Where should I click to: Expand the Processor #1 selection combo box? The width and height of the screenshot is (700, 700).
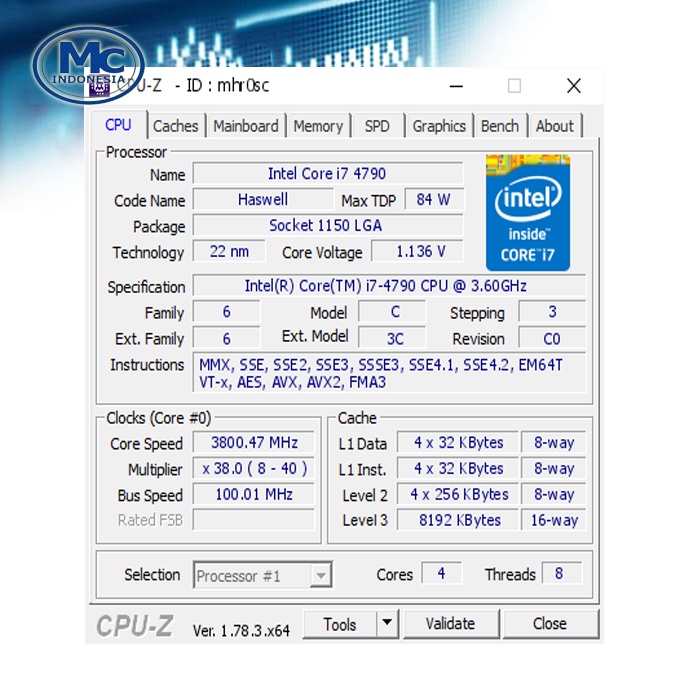[320, 575]
